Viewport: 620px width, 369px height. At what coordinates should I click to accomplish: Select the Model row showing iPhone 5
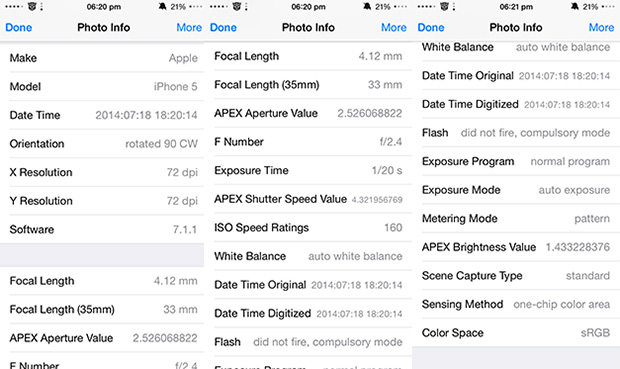102,86
